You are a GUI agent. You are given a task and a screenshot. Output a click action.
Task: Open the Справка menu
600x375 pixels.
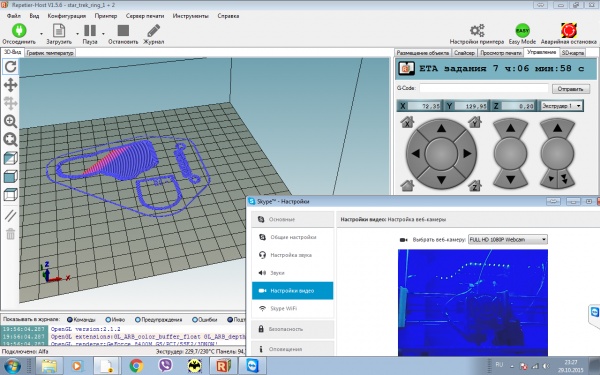[228, 16]
